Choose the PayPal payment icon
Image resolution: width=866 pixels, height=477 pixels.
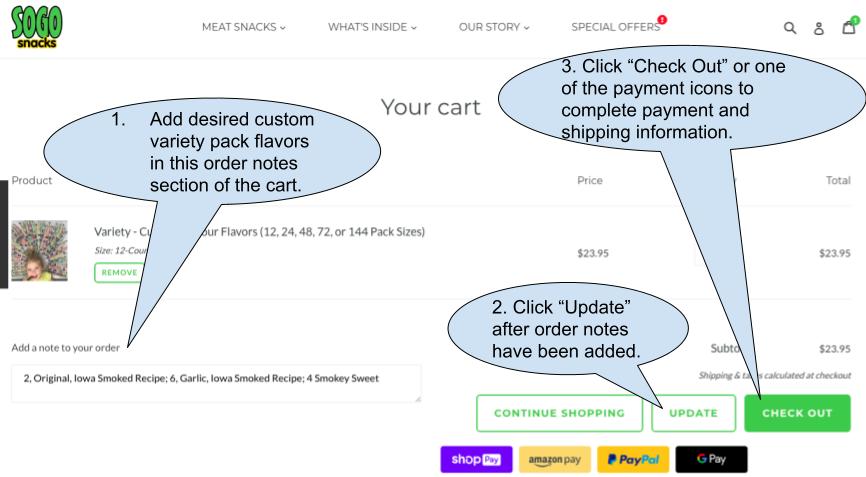[x=633, y=459]
